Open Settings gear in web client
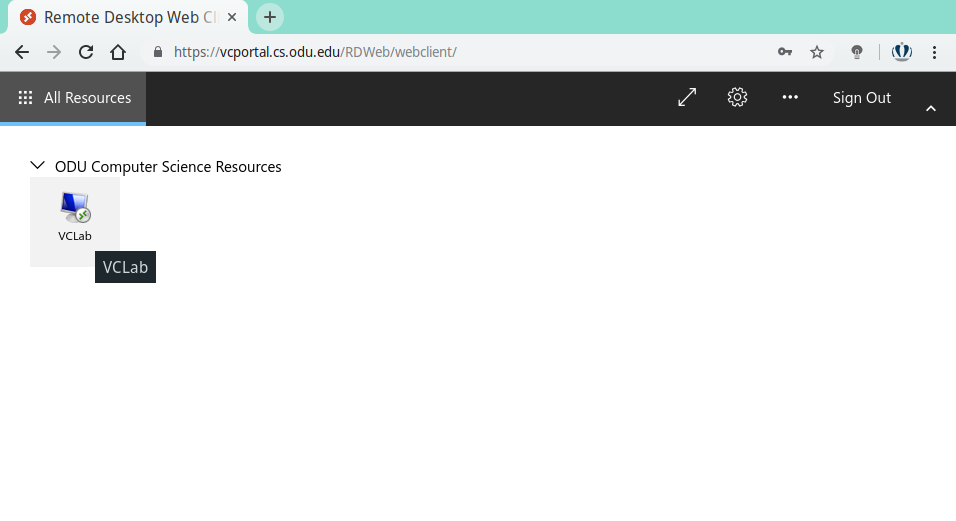This screenshot has height=521, width=956. (737, 97)
